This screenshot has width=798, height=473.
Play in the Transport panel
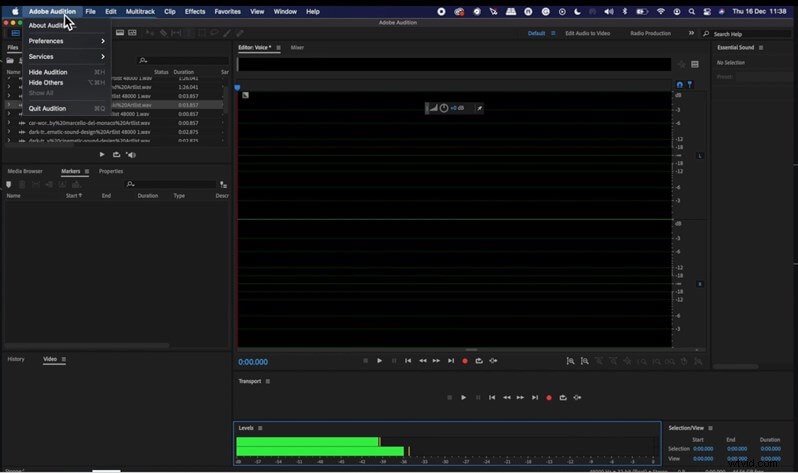(464, 398)
